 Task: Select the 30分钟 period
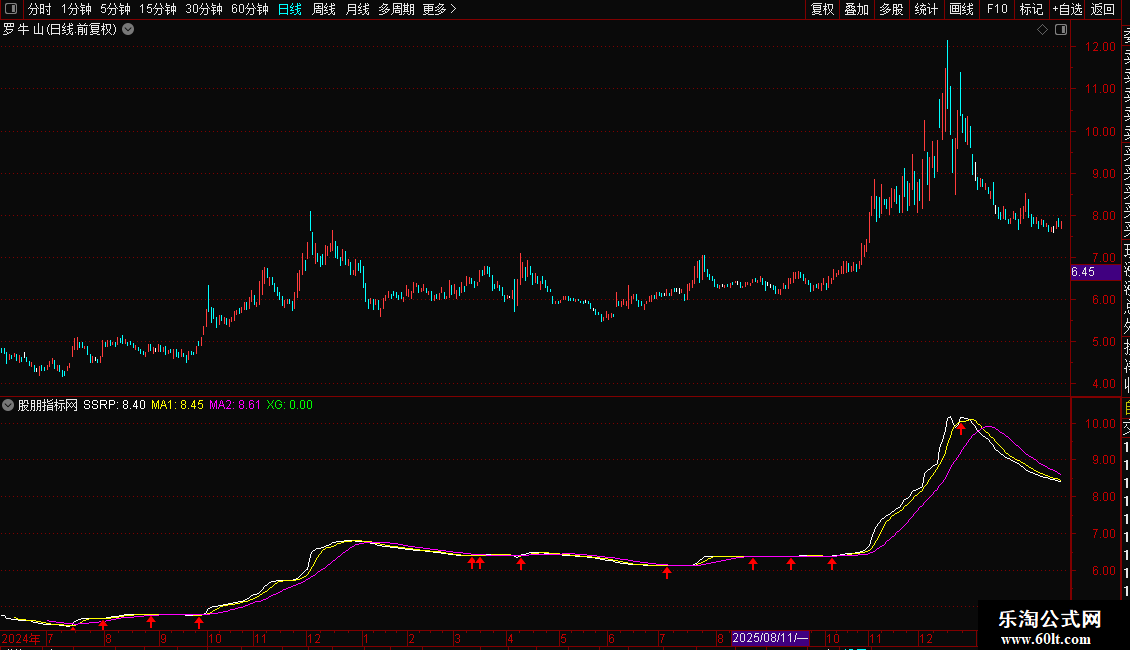(x=204, y=9)
